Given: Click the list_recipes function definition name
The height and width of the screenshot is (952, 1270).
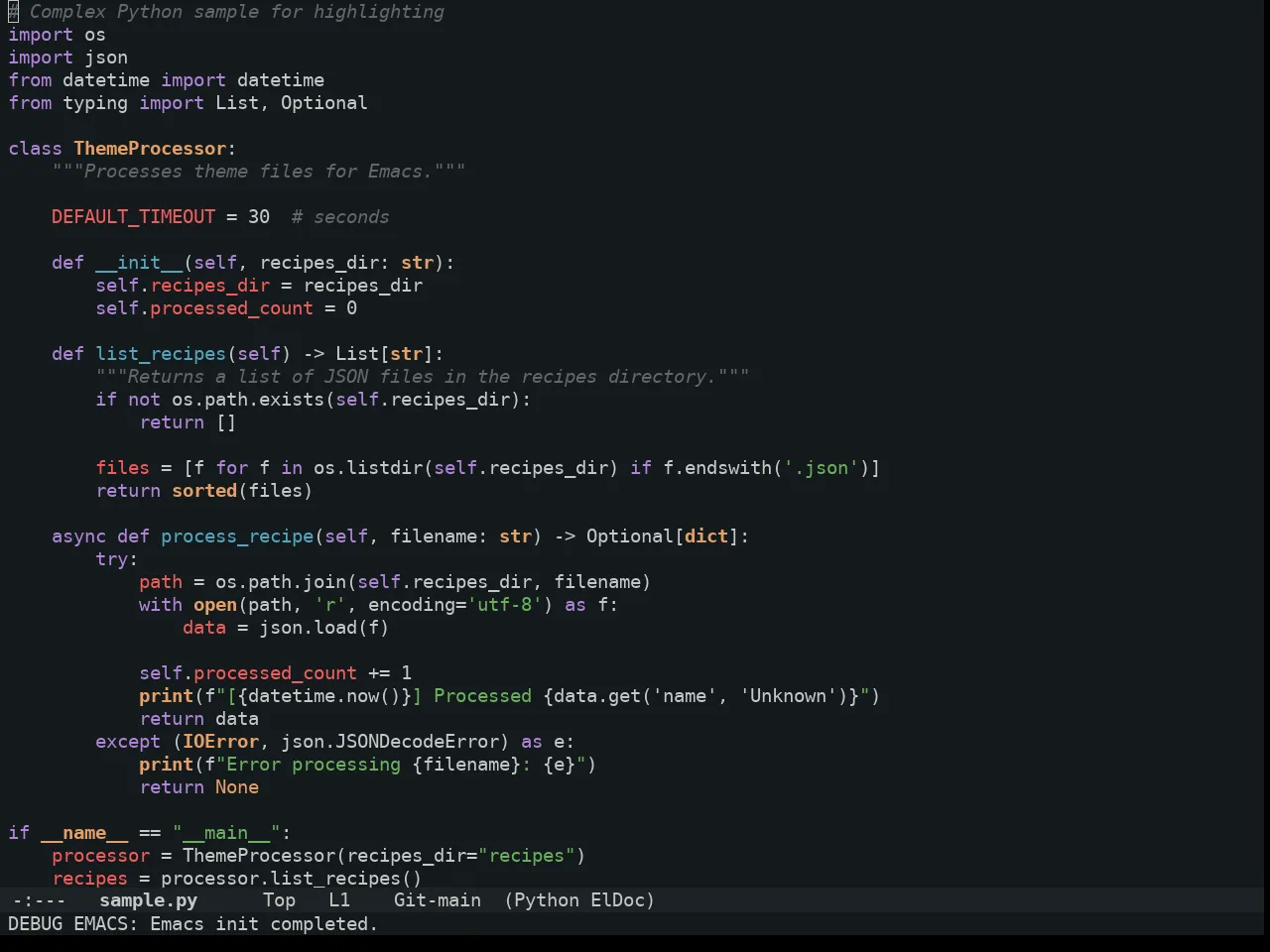Looking at the screenshot, I should pos(161,354).
